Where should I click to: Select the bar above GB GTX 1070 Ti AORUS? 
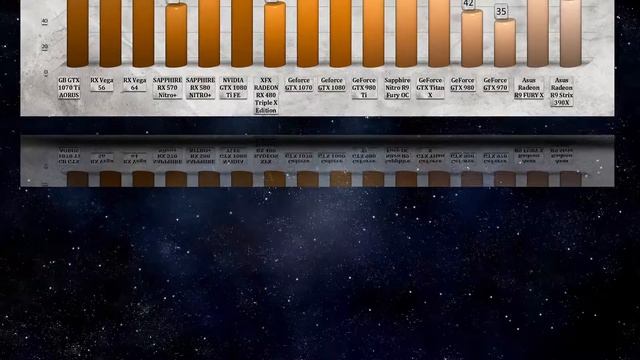tap(78, 33)
